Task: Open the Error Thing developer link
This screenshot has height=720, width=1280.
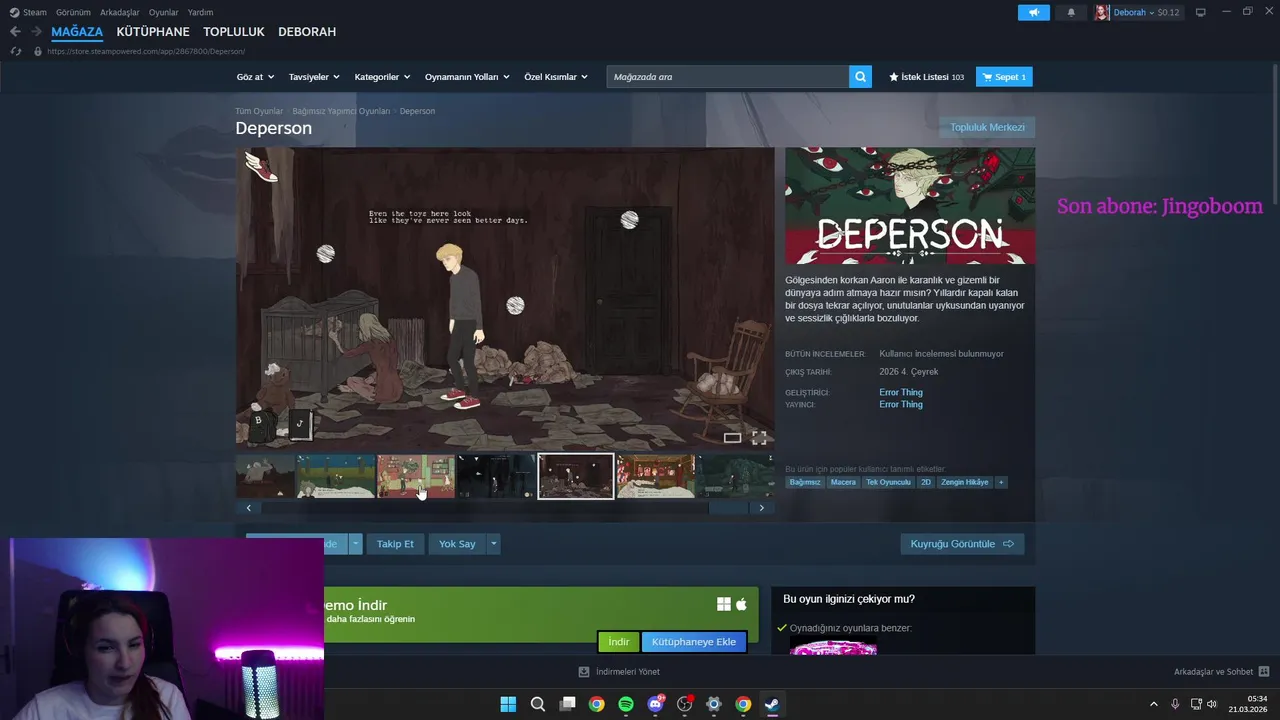Action: pyautogui.click(x=901, y=392)
